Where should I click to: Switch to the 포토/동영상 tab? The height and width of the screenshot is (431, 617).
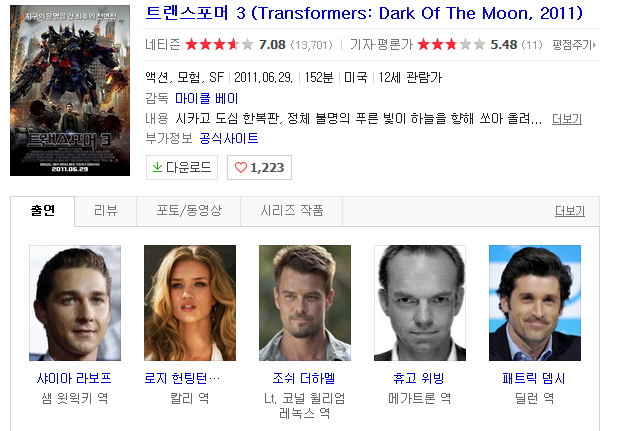coord(189,211)
